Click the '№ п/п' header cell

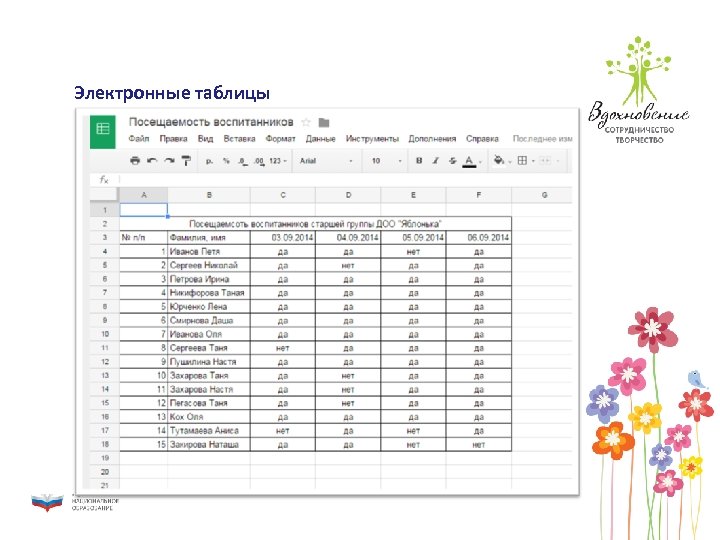(144, 237)
